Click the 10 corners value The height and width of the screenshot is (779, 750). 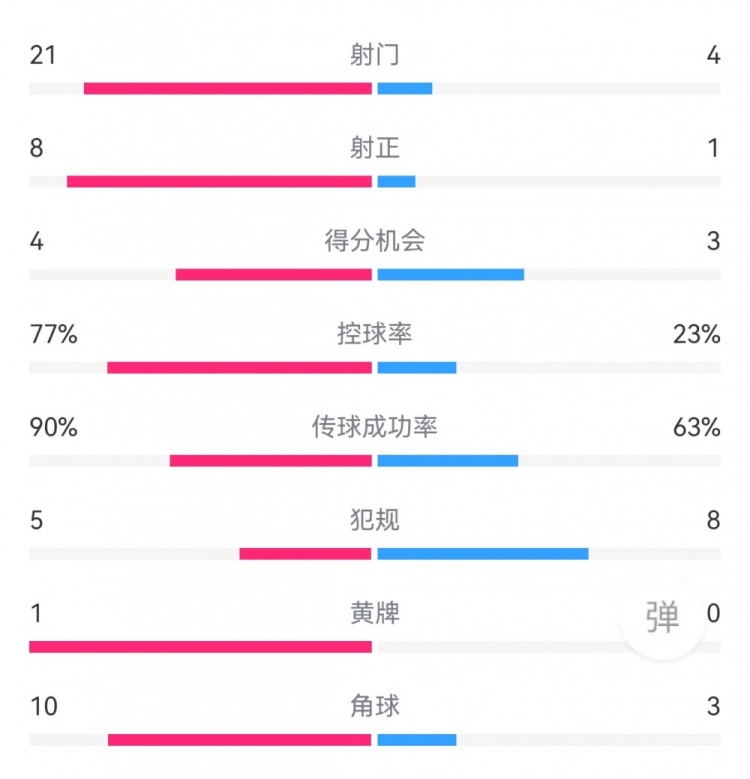point(44,706)
